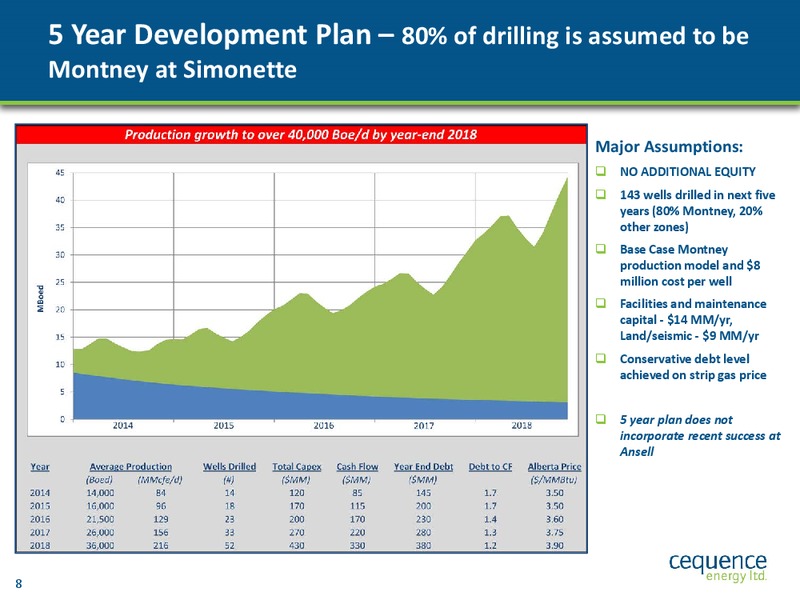Click the y-axis value 45 on the chart

(60, 173)
